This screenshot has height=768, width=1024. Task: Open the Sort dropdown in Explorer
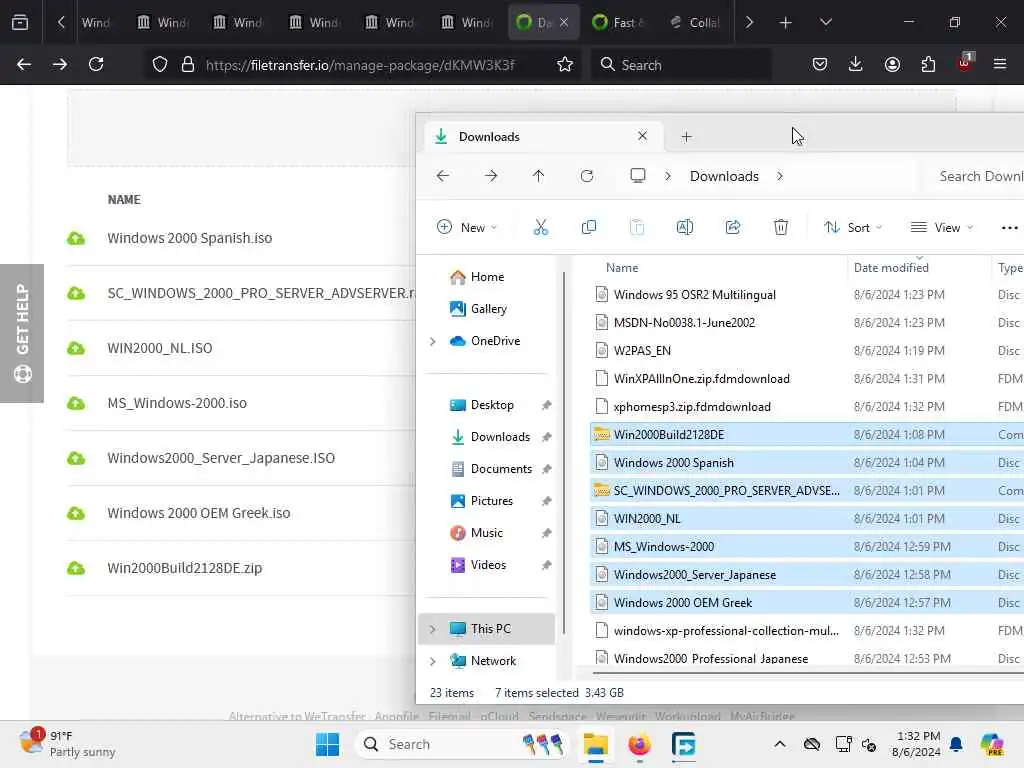click(853, 227)
